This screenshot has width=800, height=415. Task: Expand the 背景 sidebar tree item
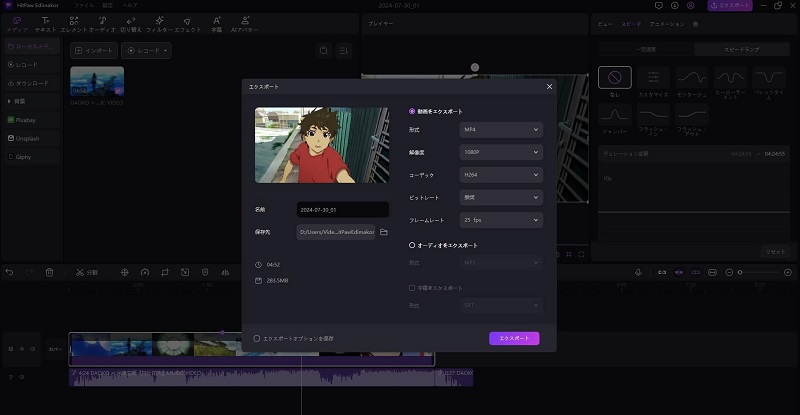click(x=9, y=101)
